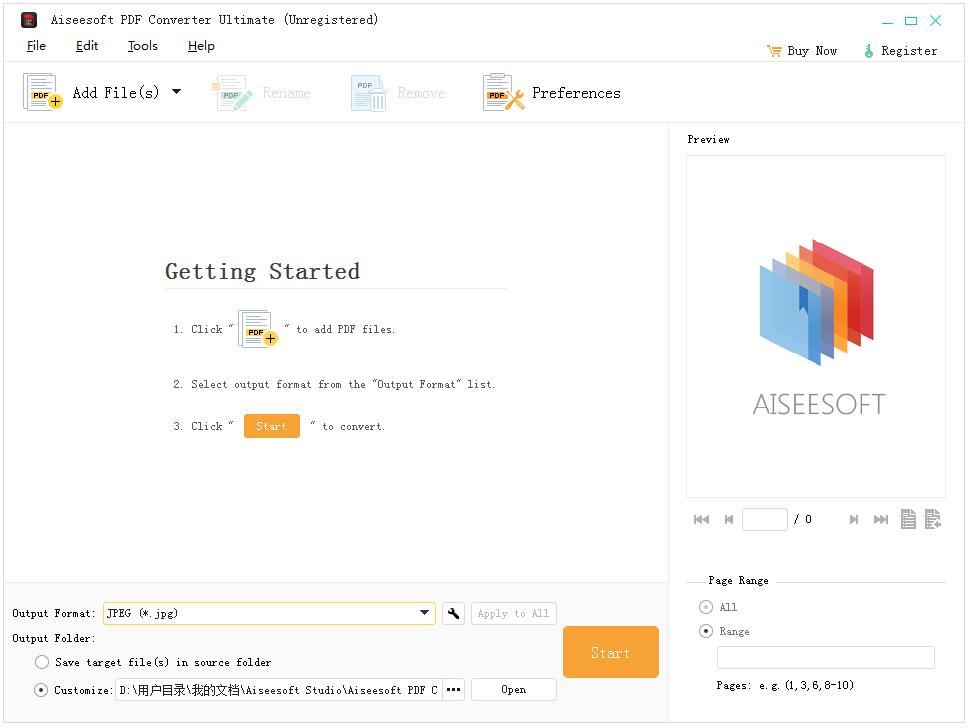Image resolution: width=969 pixels, height=728 pixels.
Task: Click the page view icon beside preview navigation
Action: pyautogui.click(x=908, y=519)
